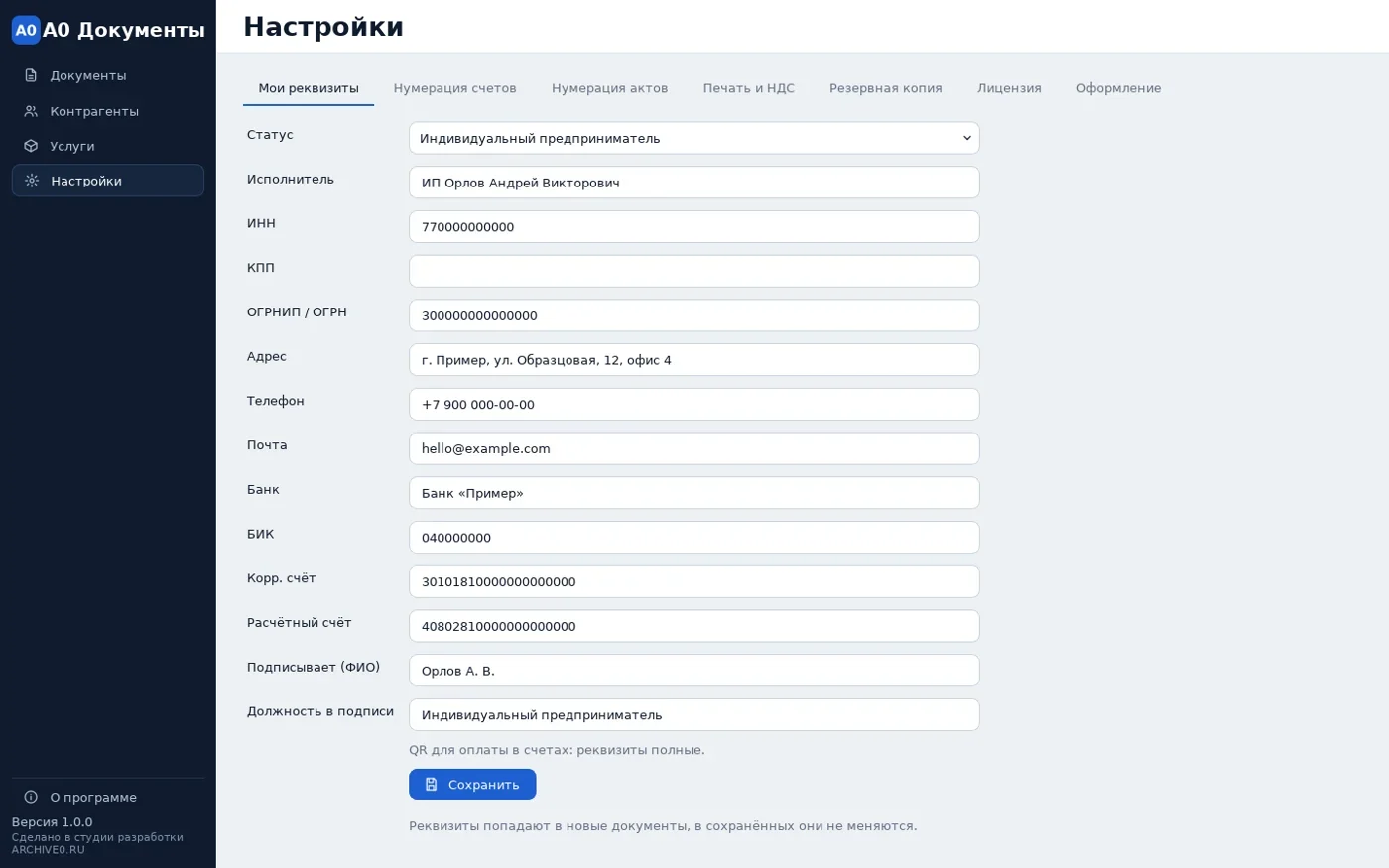Go to Услуги in sidebar
Viewport: 1389px width, 868px height.
108,146
